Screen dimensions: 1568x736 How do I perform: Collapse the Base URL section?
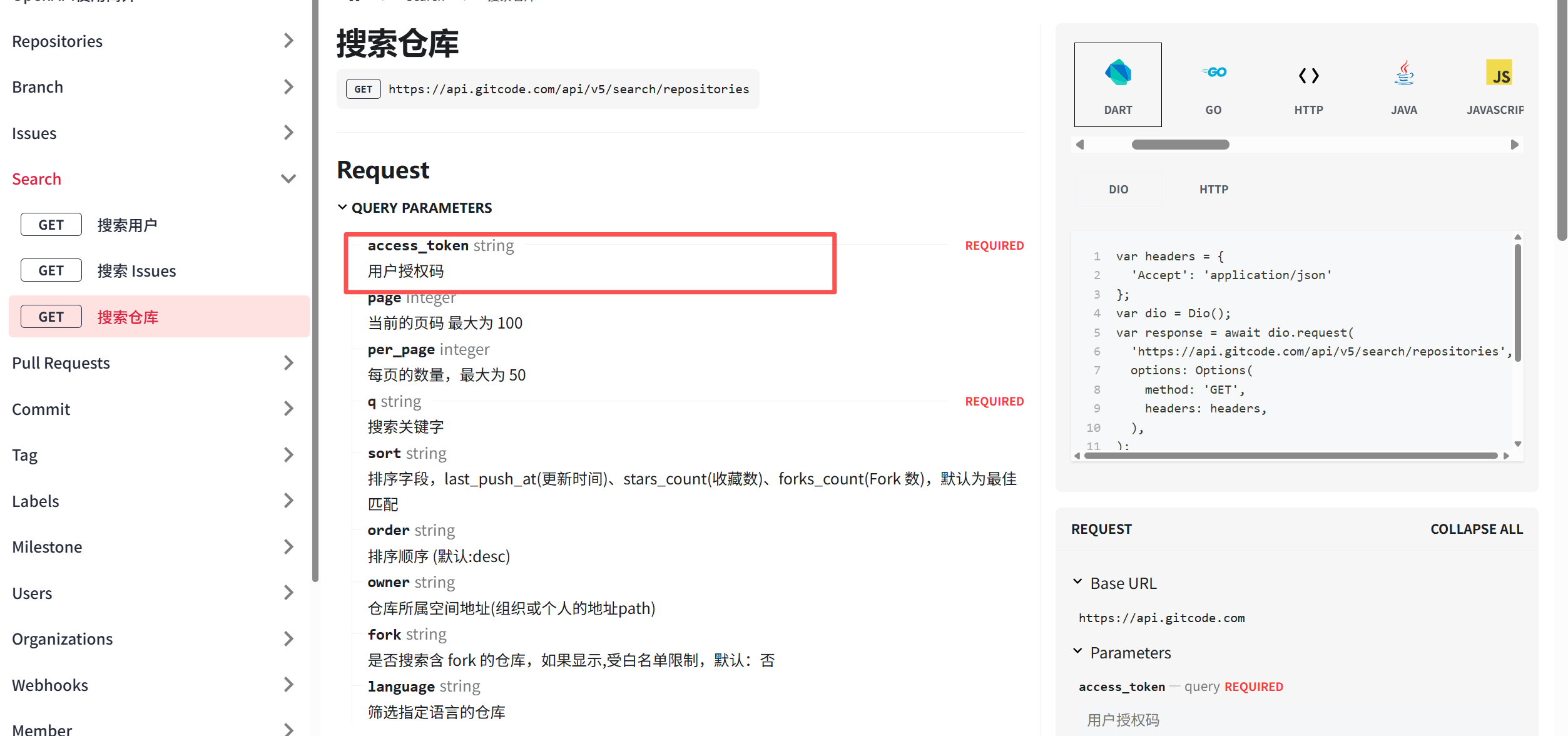1077,582
